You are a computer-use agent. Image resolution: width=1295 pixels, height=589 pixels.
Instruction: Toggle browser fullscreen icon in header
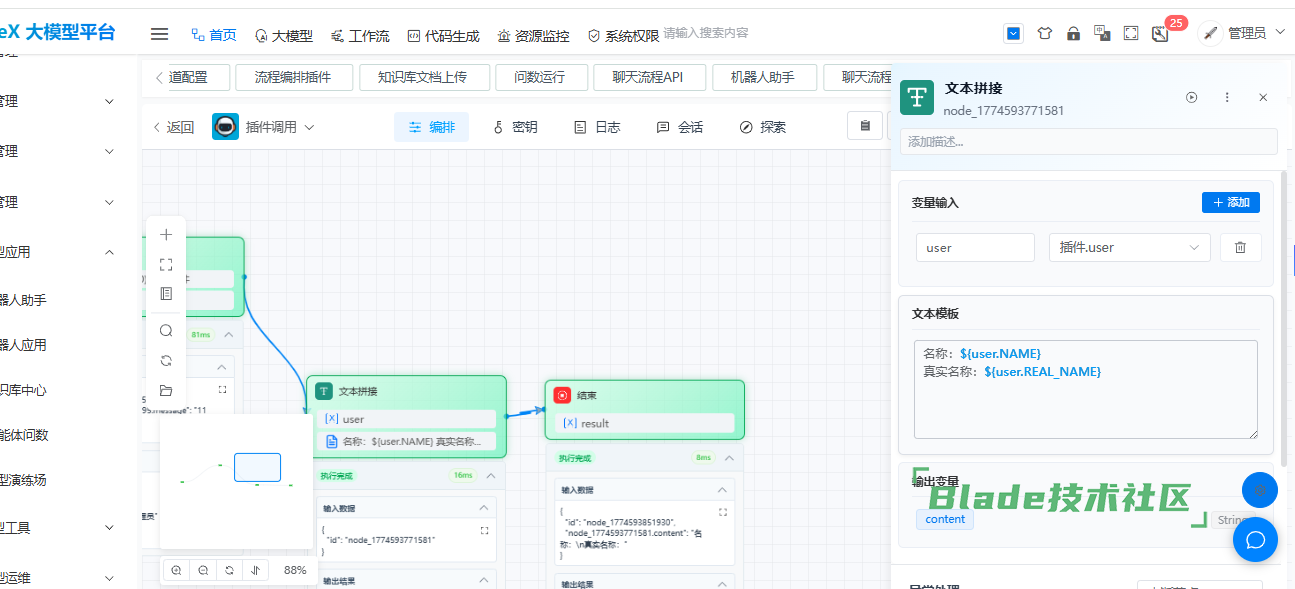point(1131,34)
